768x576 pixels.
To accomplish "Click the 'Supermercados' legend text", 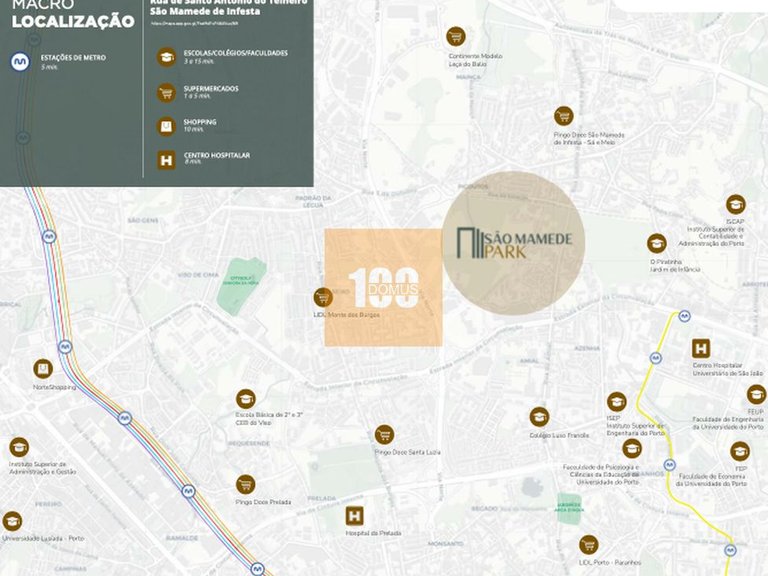I will click(211, 89).
